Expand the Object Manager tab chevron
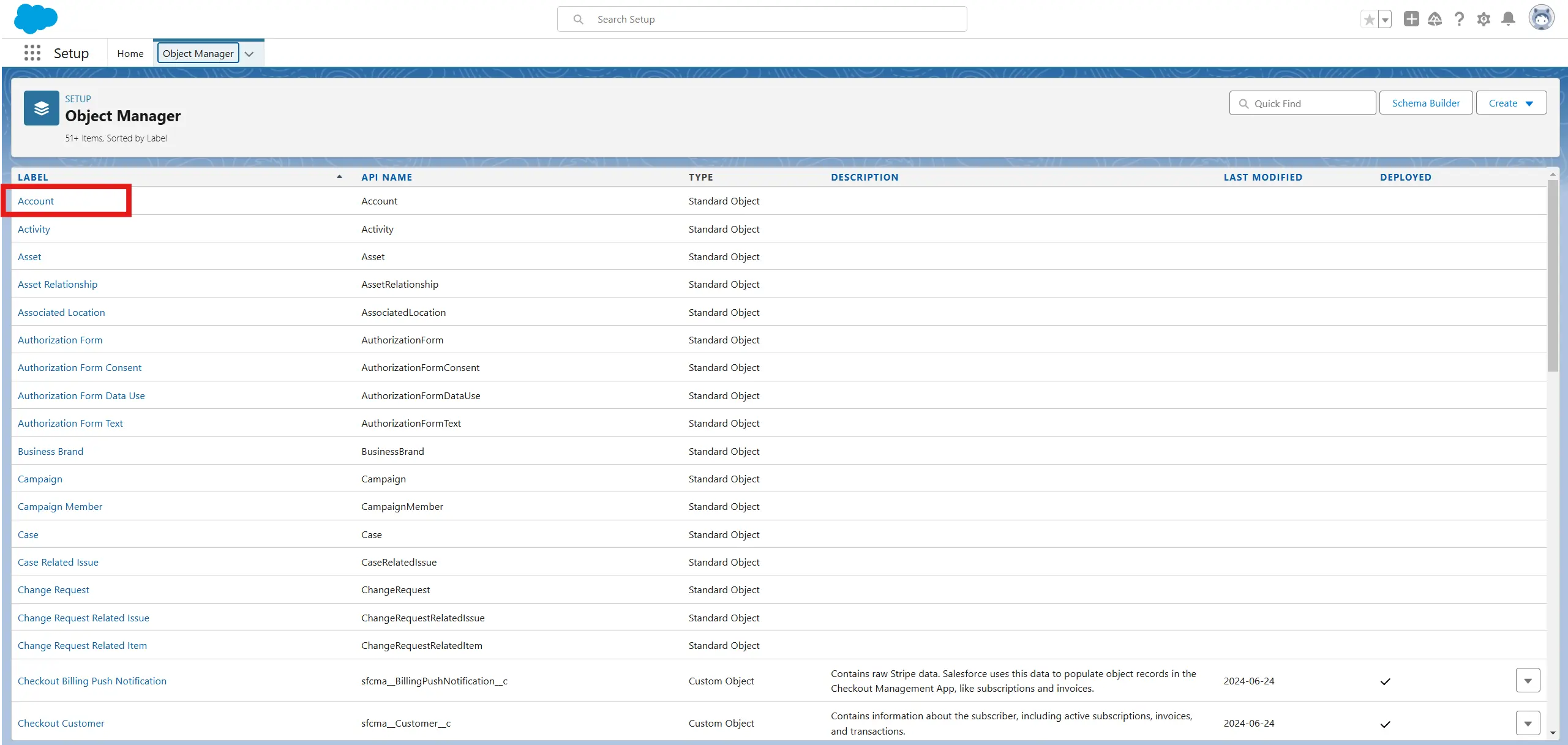This screenshot has height=745, width=1568. tap(249, 54)
